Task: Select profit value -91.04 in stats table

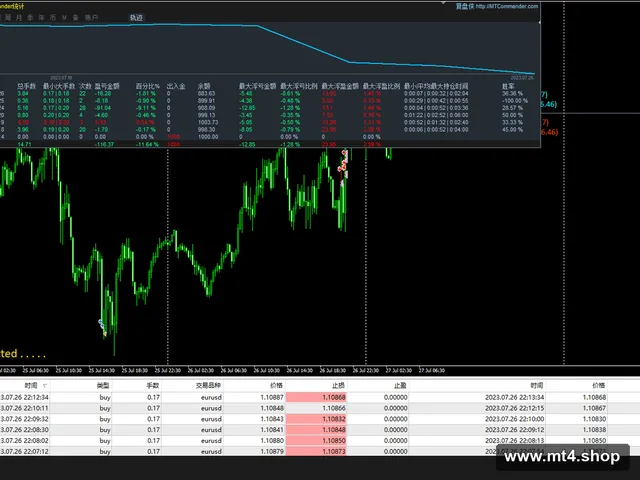Action: tap(103, 108)
